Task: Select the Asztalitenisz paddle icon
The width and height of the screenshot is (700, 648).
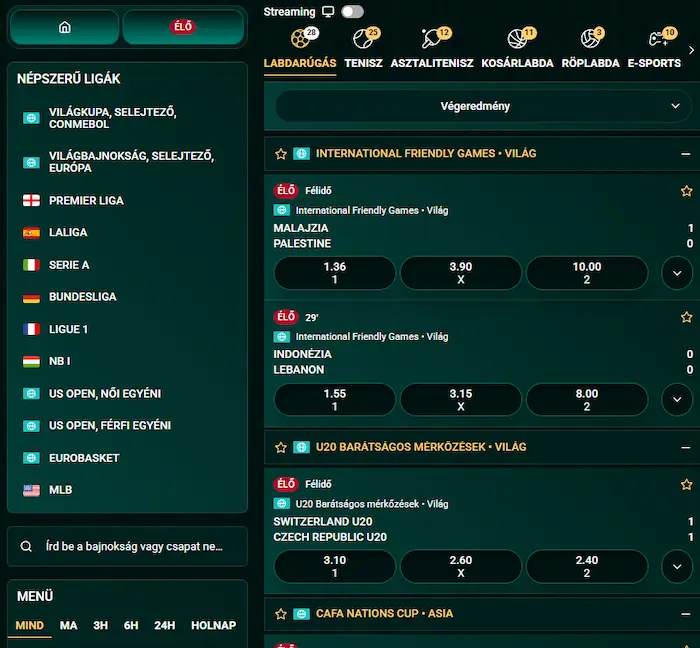Action: pos(431,39)
